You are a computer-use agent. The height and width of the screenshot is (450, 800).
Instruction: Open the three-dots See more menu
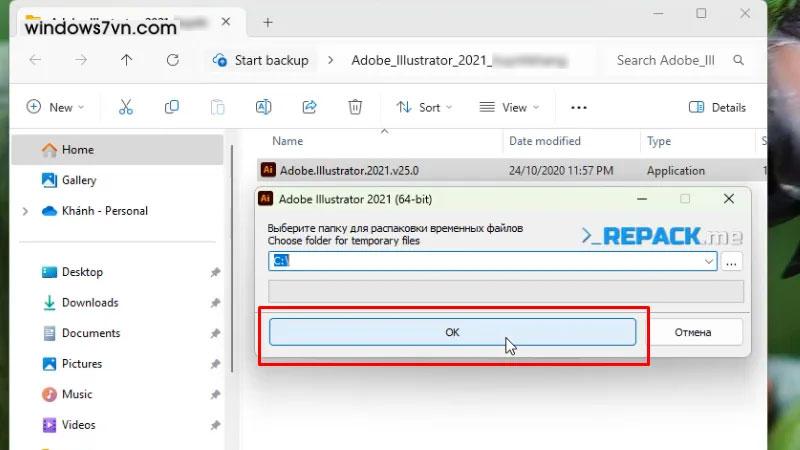(578, 107)
